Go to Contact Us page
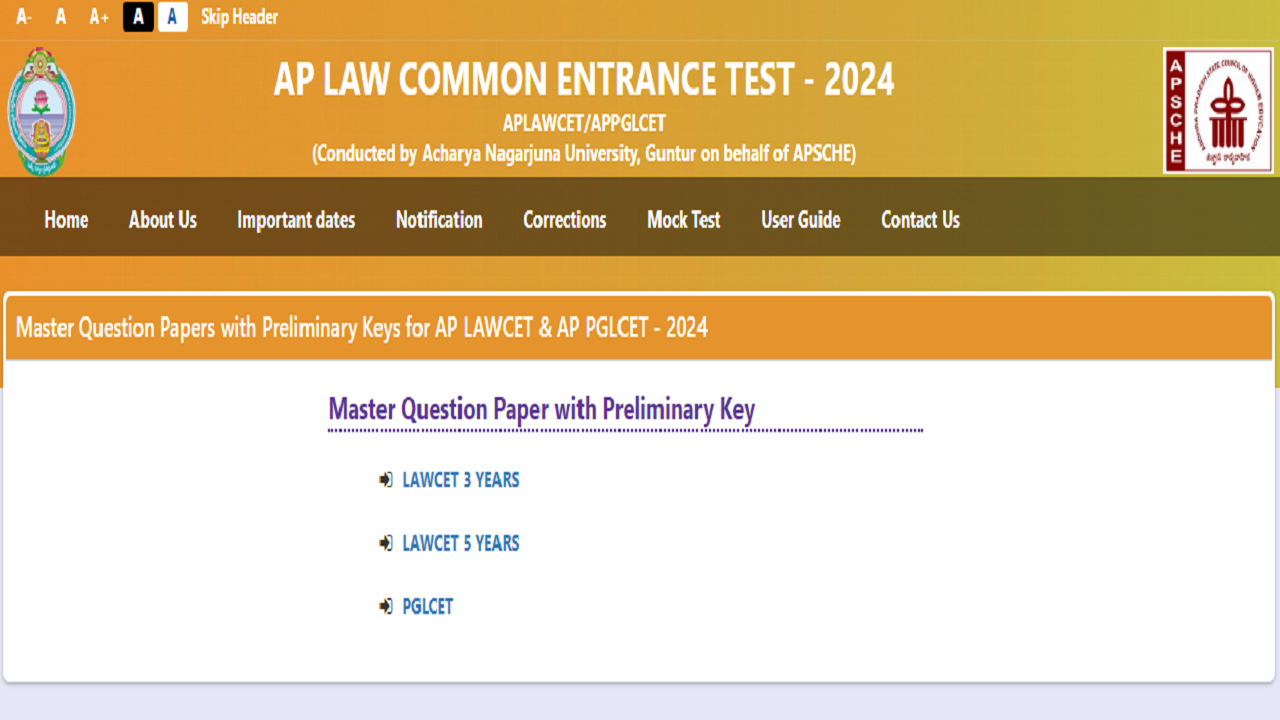The height and width of the screenshot is (720, 1280). [920, 220]
